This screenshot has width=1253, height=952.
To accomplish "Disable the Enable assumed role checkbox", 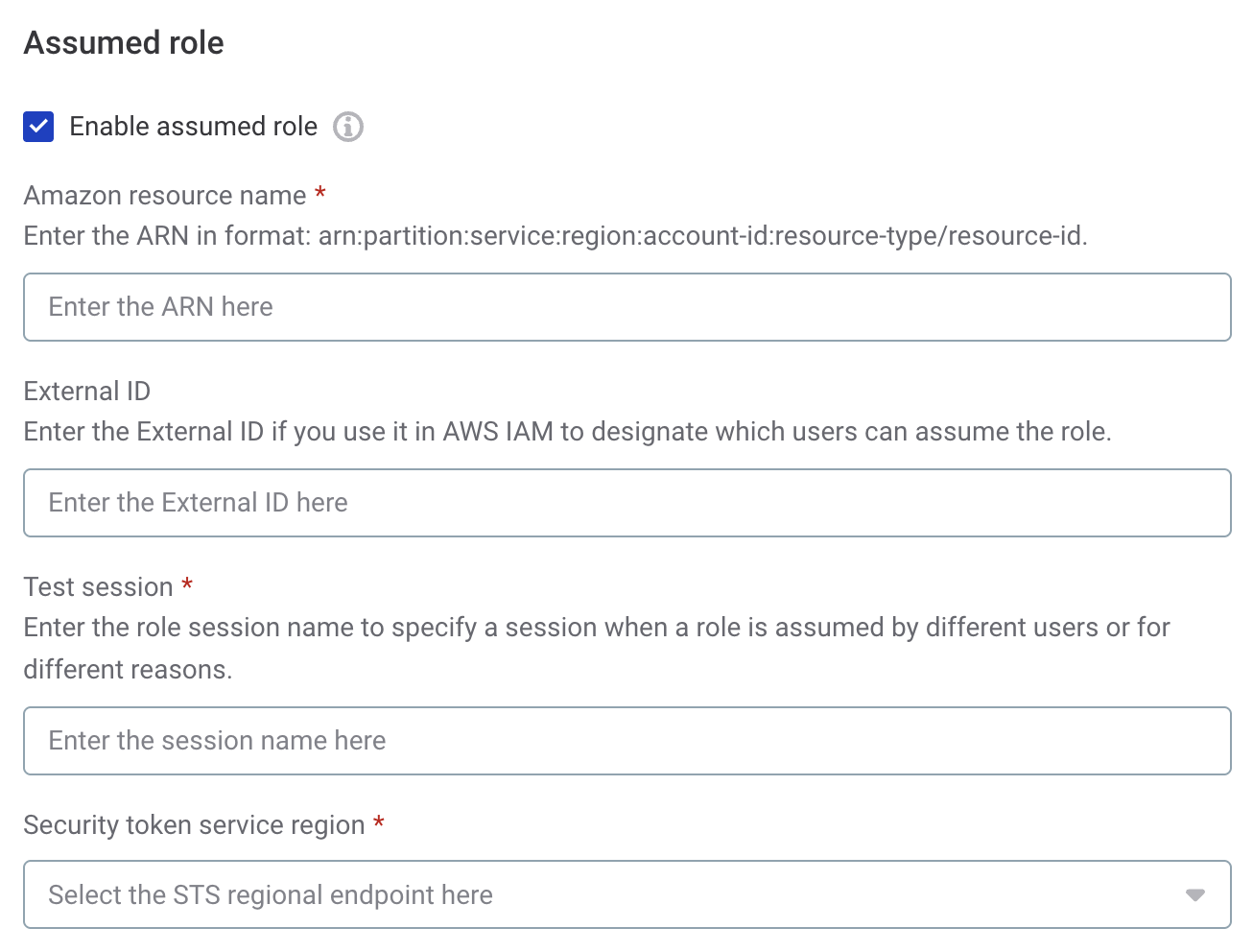I will coord(38,126).
